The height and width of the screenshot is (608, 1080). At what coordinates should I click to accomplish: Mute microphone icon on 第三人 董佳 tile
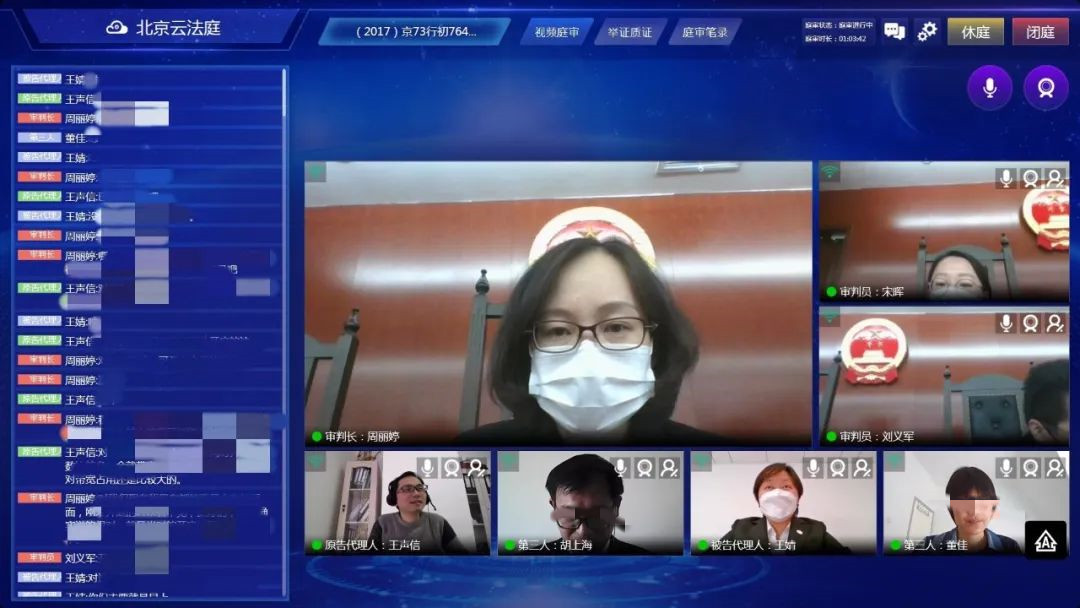click(1006, 468)
